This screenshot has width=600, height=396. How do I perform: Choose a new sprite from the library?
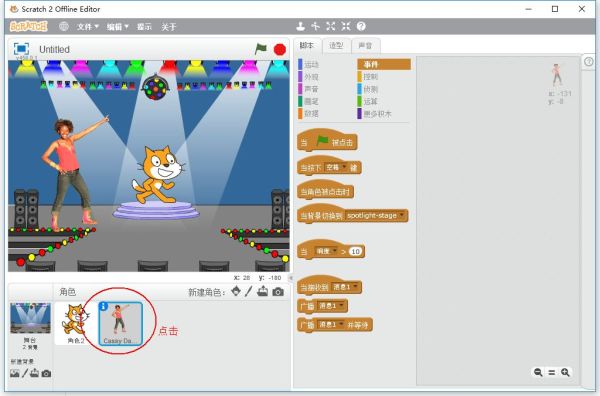pyautogui.click(x=236, y=292)
